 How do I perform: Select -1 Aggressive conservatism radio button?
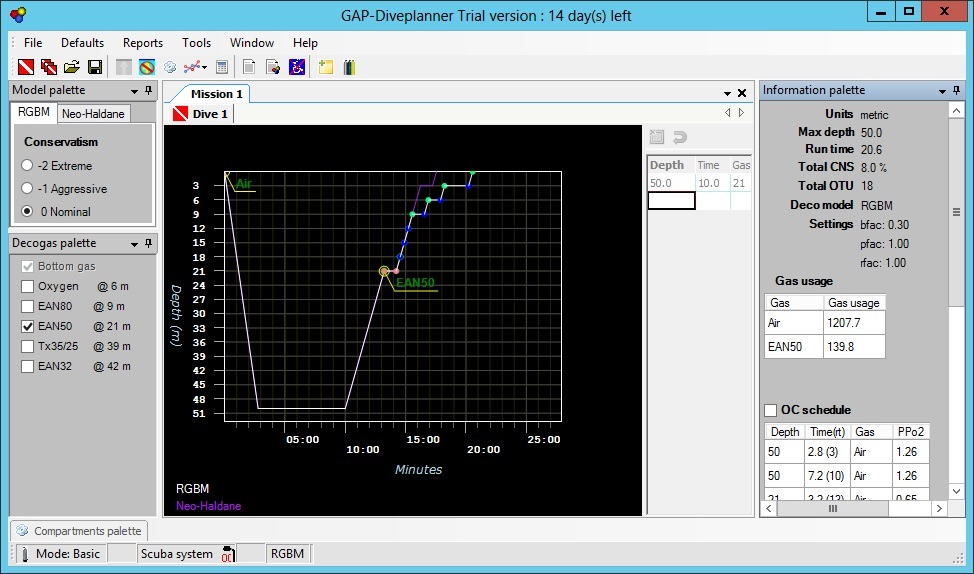pyautogui.click(x=28, y=189)
